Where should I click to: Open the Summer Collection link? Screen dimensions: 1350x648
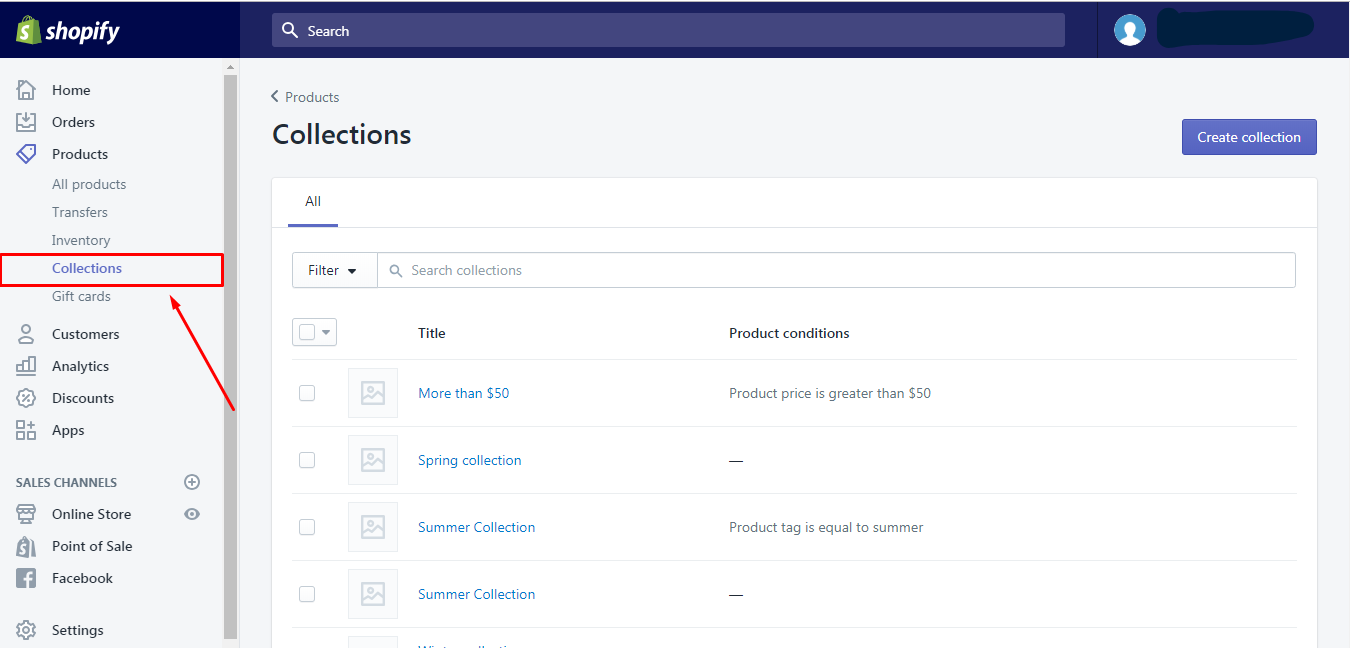[476, 527]
